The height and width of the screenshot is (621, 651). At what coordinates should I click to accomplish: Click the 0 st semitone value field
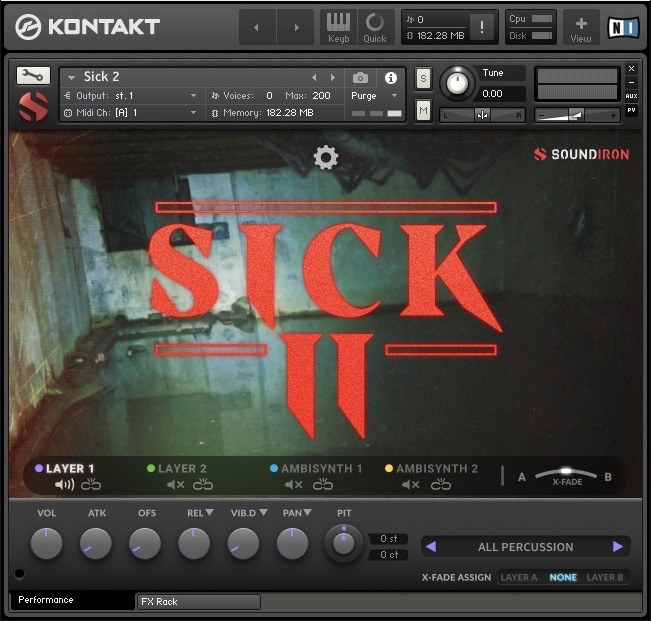[389, 538]
